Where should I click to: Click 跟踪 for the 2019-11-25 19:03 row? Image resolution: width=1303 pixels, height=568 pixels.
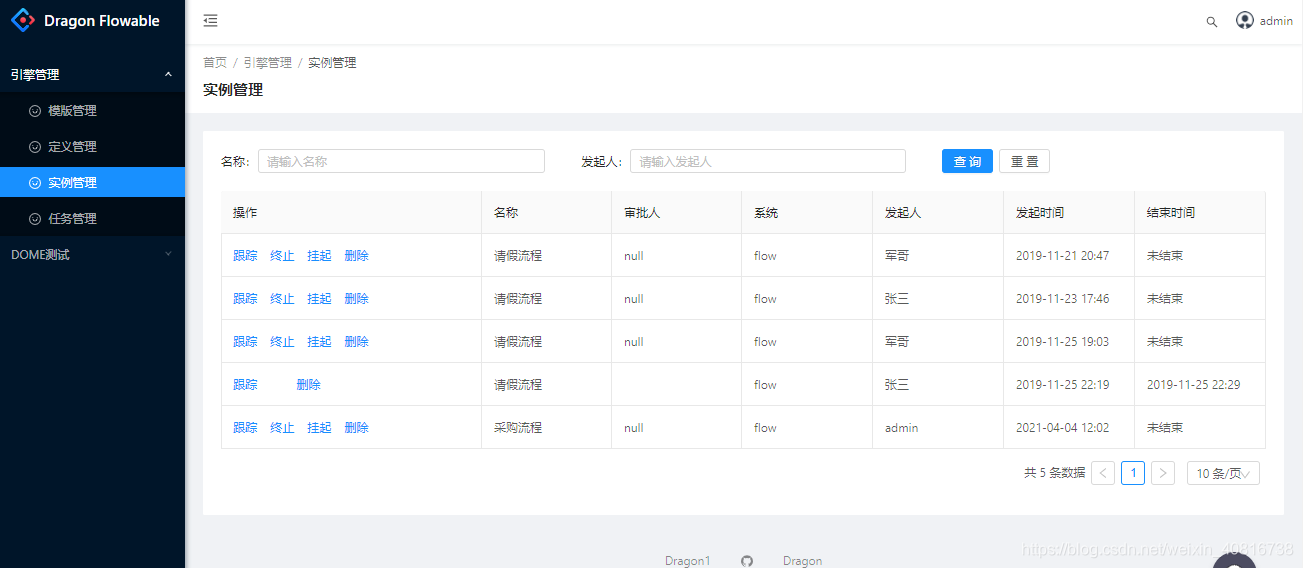coord(245,342)
